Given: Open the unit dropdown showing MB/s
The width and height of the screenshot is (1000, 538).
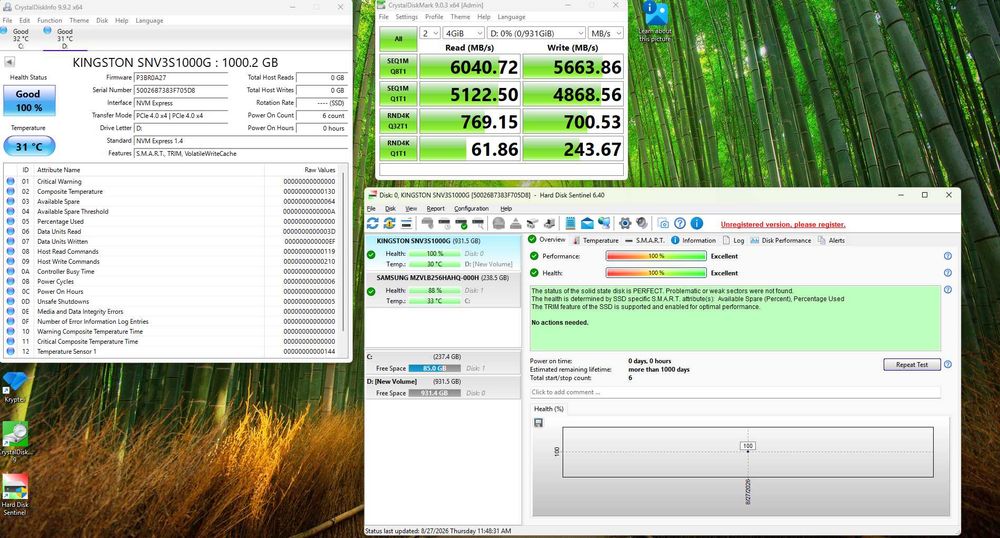Looking at the screenshot, I should click(x=605, y=33).
